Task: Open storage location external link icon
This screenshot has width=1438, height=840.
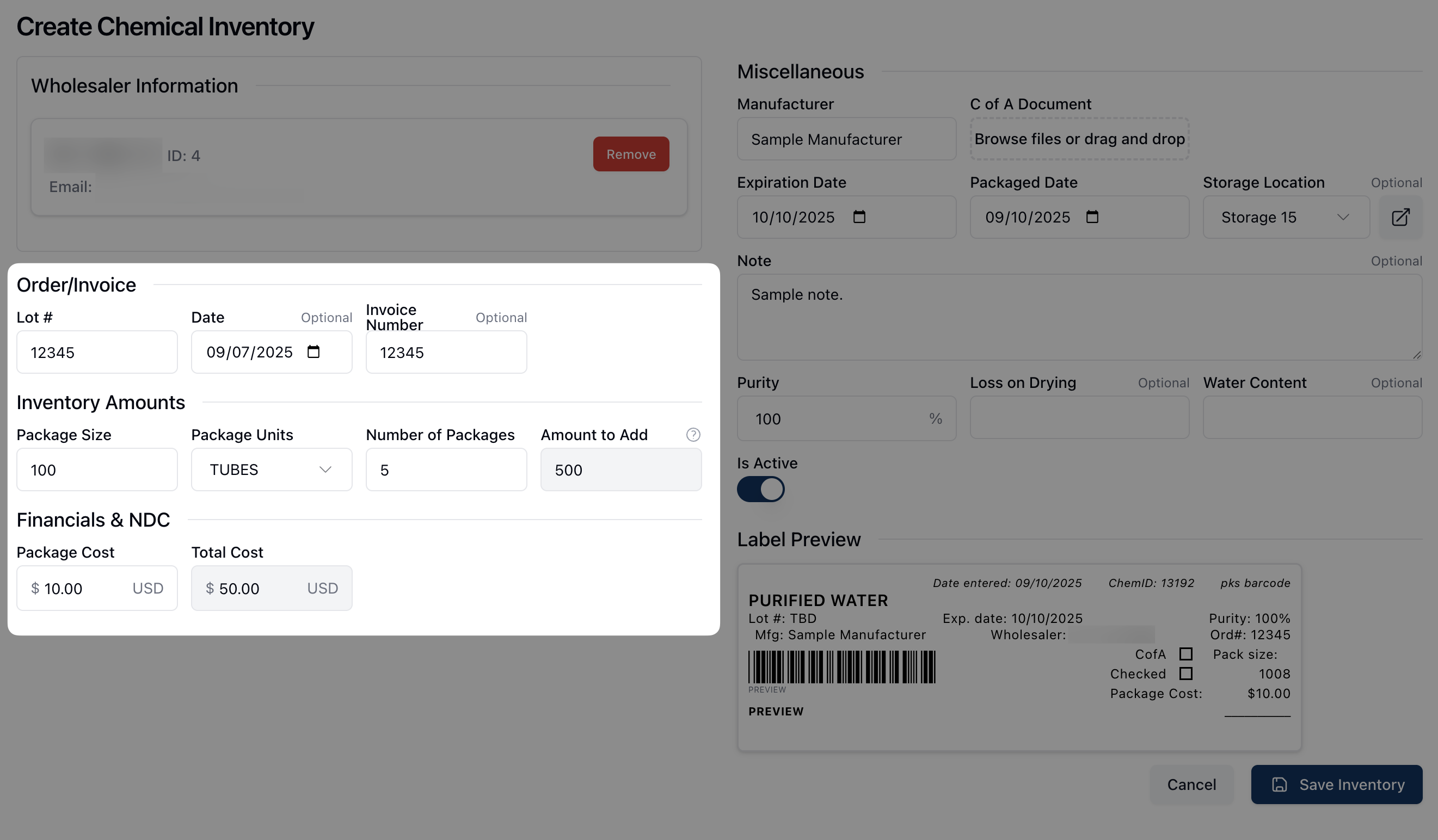Action: tap(1400, 217)
